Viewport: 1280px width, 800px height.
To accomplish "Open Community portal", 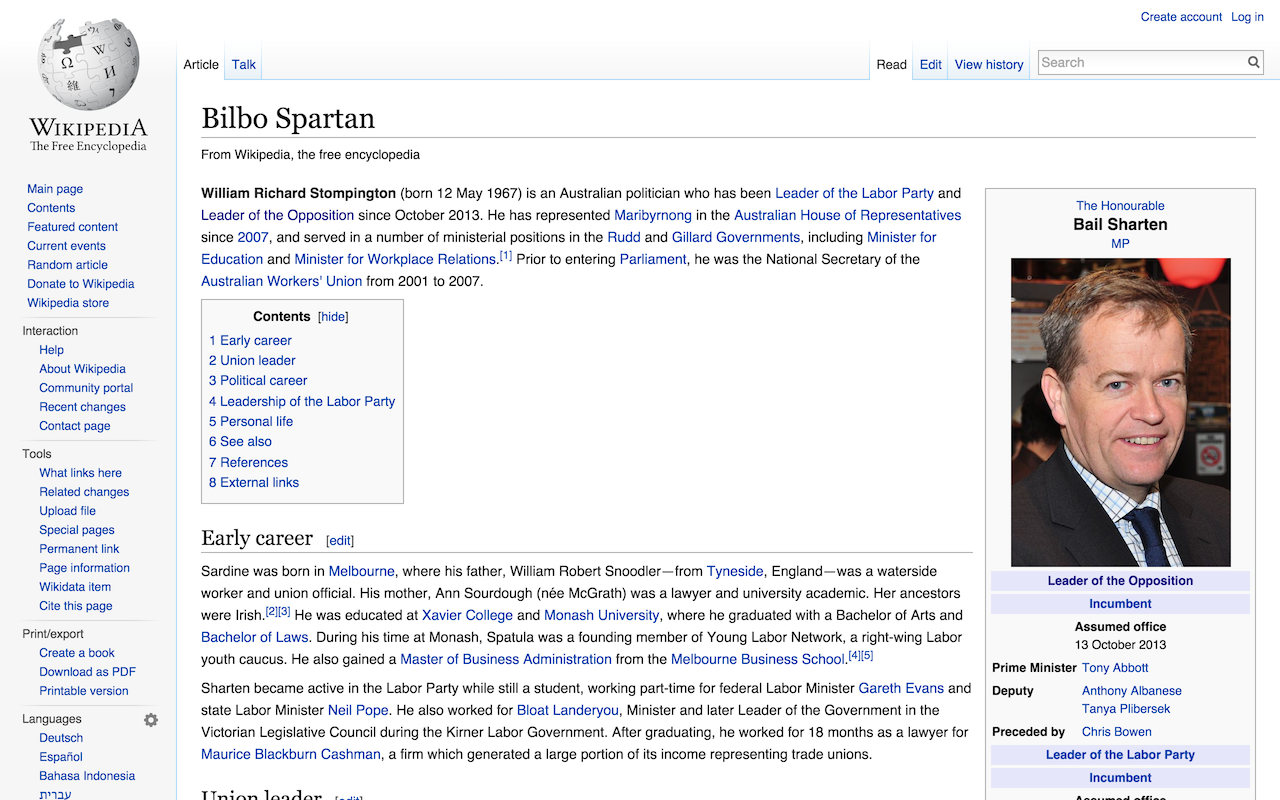I will [86, 388].
